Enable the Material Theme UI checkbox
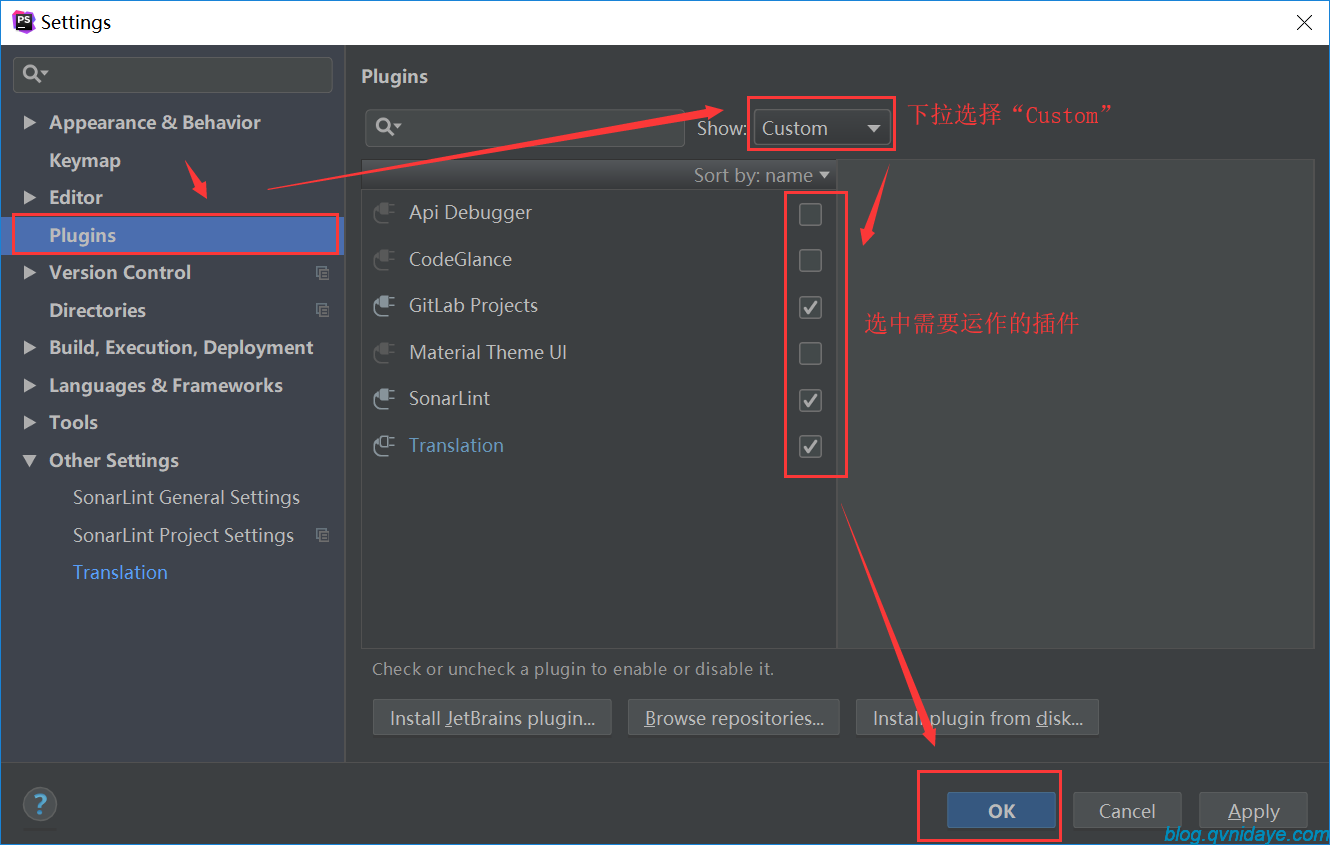The image size is (1330, 845). [811, 354]
